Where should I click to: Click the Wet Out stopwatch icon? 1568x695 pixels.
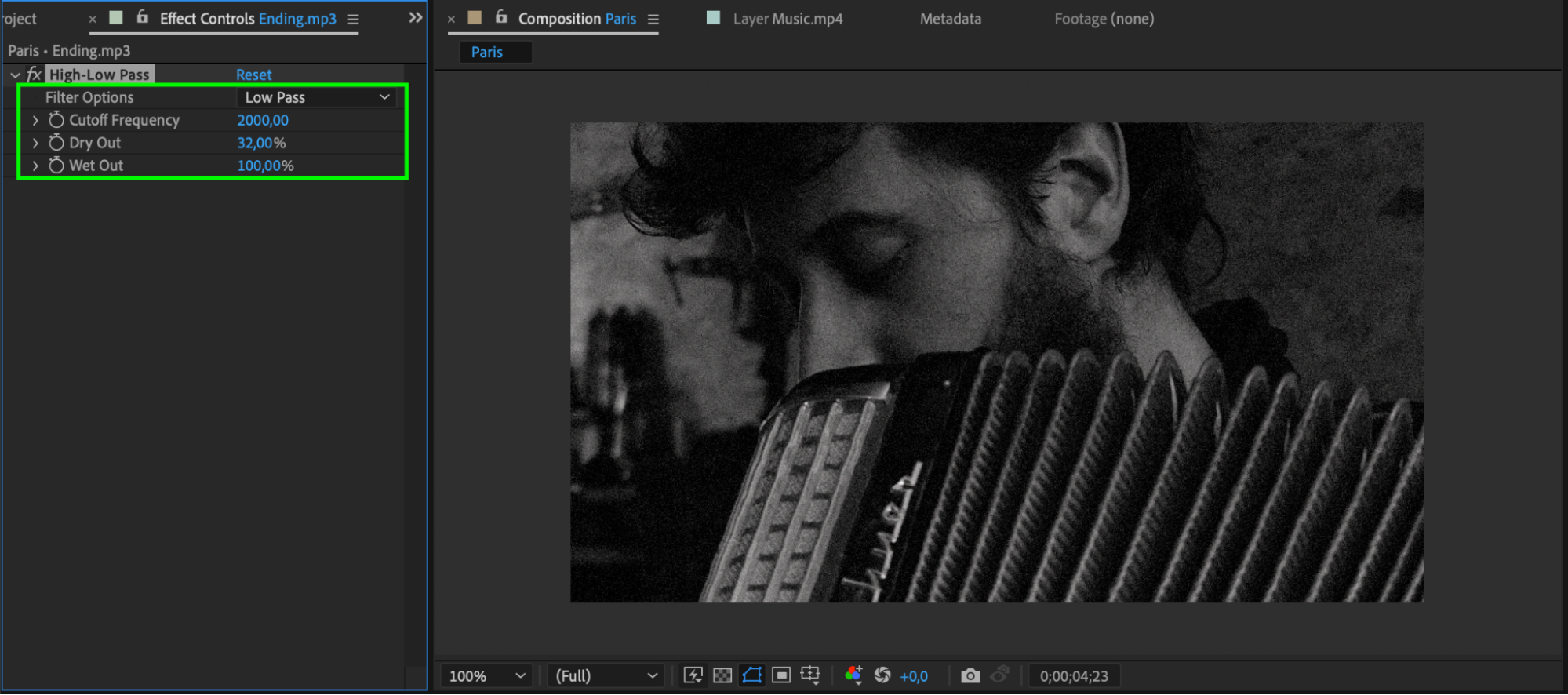(x=56, y=166)
